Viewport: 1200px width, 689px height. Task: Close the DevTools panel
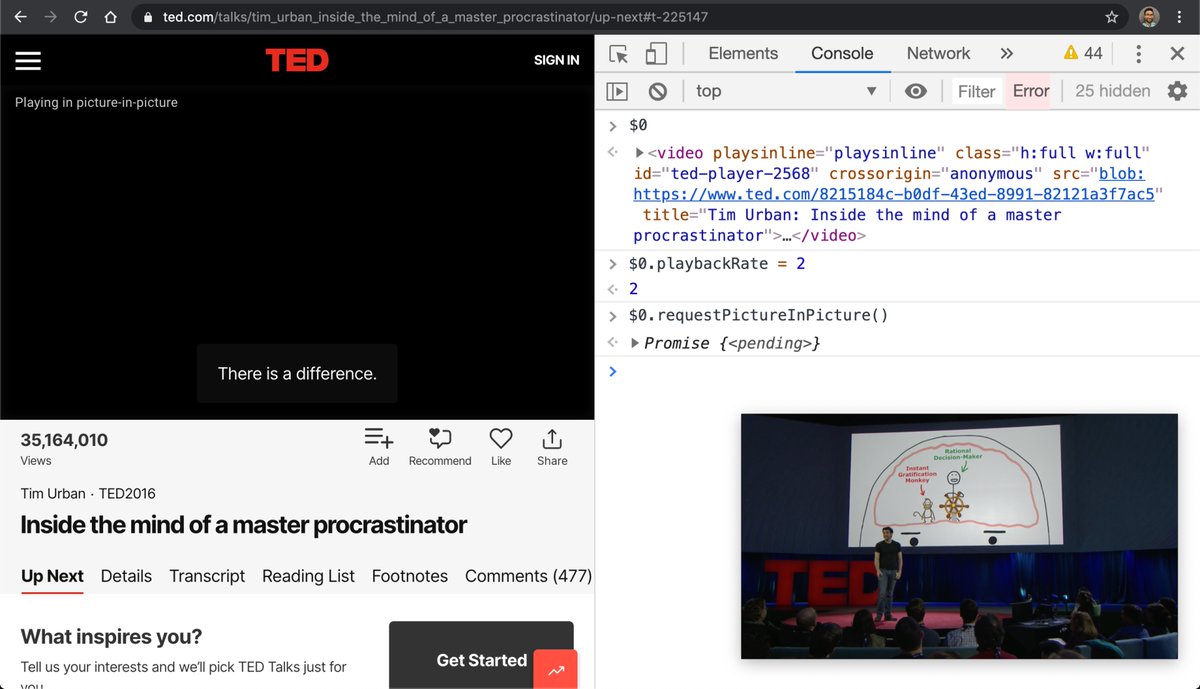(1177, 54)
